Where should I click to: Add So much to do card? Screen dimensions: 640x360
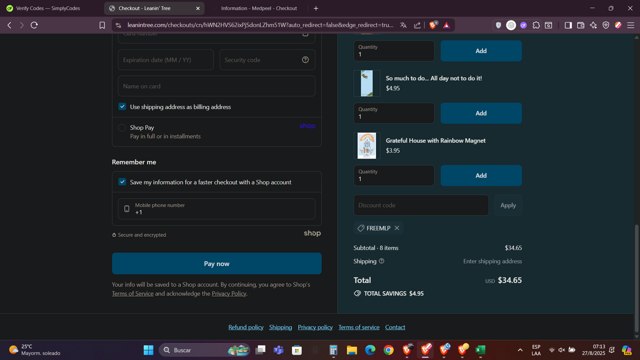[x=481, y=113]
